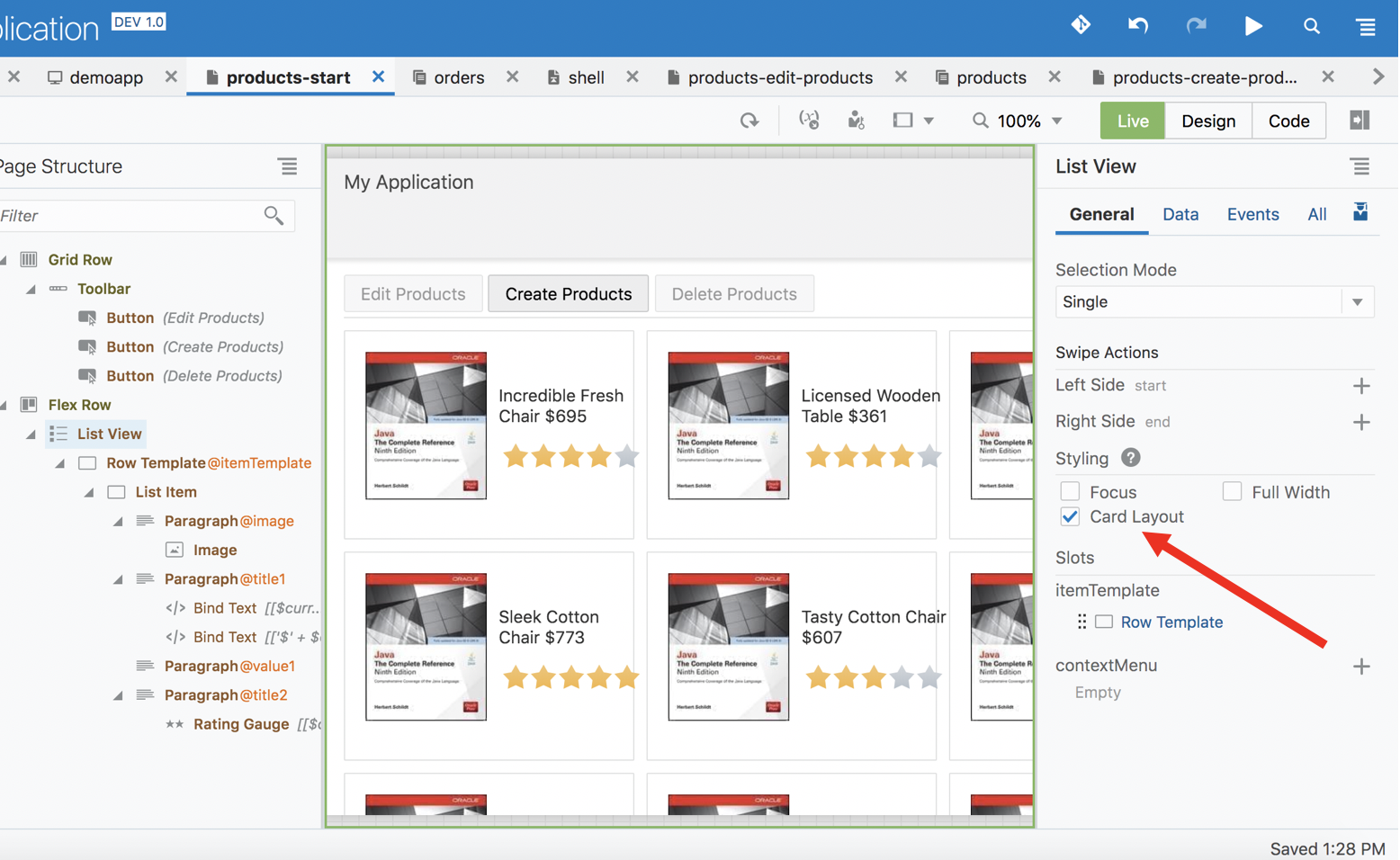Viewport: 1400px width, 860px height.
Task: Collapse the Paragraph@title2 node
Action: (x=118, y=696)
